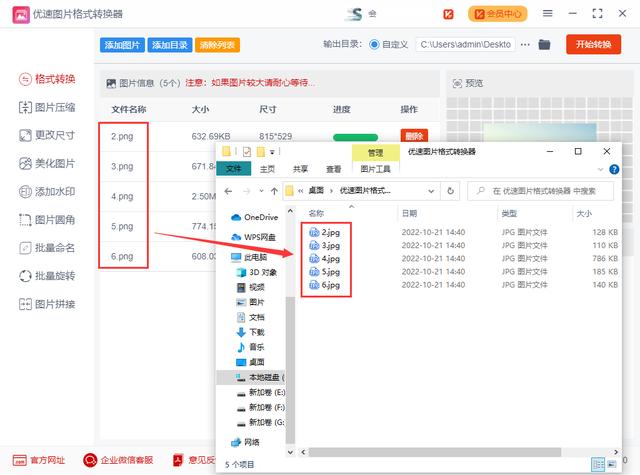Click the 2.png progress bar
The image size is (640, 475).
tap(356, 138)
